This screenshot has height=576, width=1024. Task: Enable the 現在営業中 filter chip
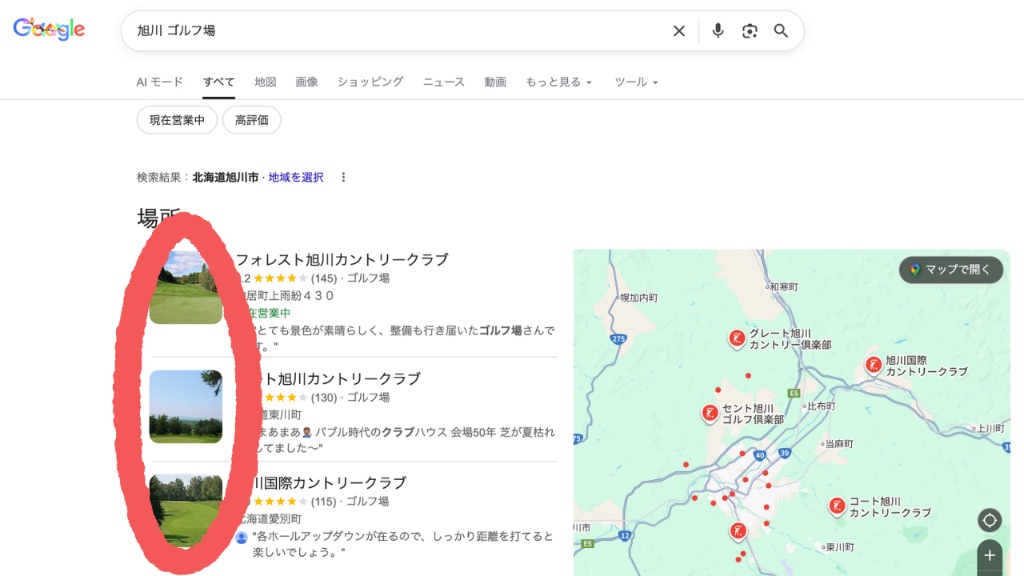[x=176, y=119]
